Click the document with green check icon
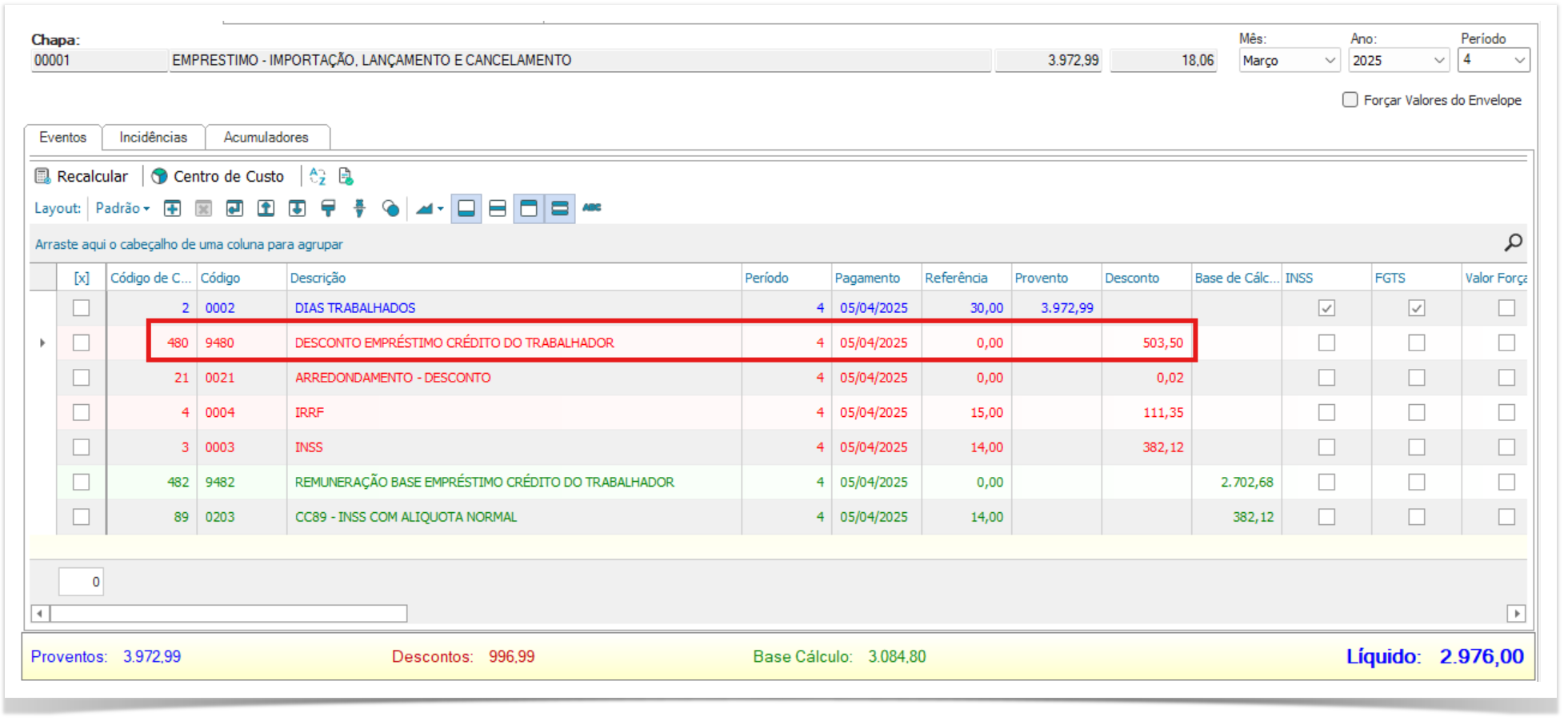 pos(346,176)
